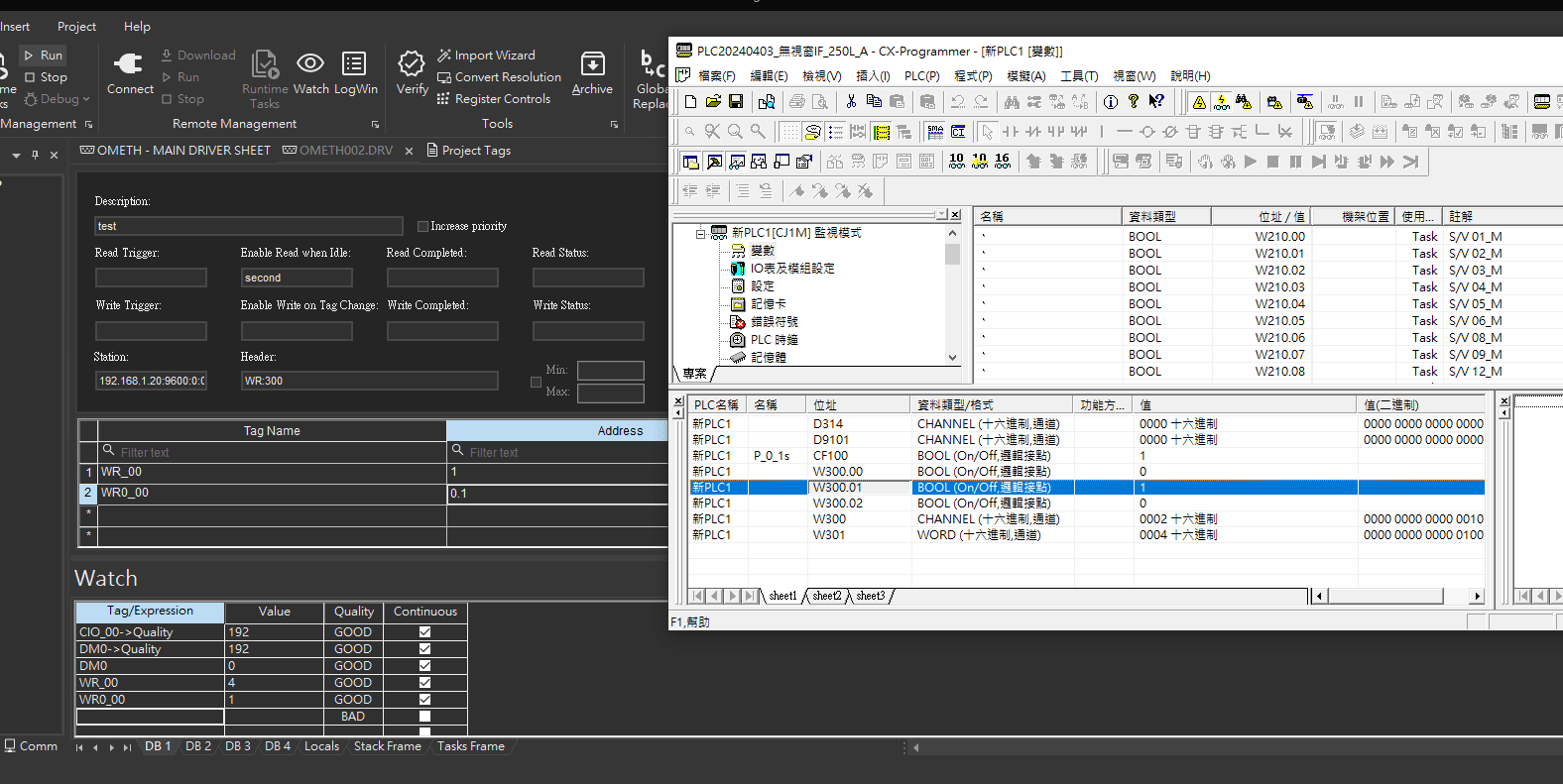The width and height of the screenshot is (1563, 784).
Task: Click the Find binoculars icon in CX-Programmer
Action: [x=1012, y=101]
